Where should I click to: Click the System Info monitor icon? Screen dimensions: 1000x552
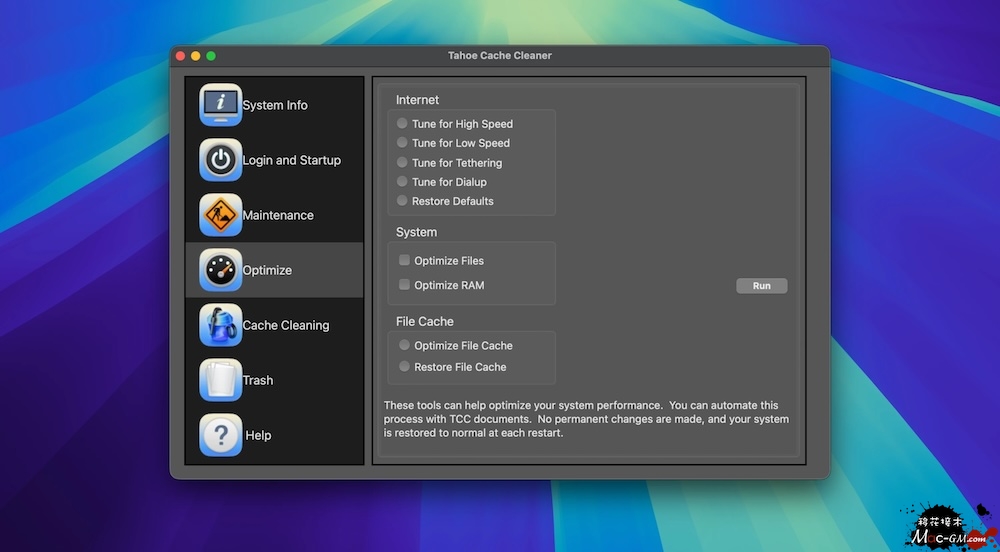tap(220, 105)
